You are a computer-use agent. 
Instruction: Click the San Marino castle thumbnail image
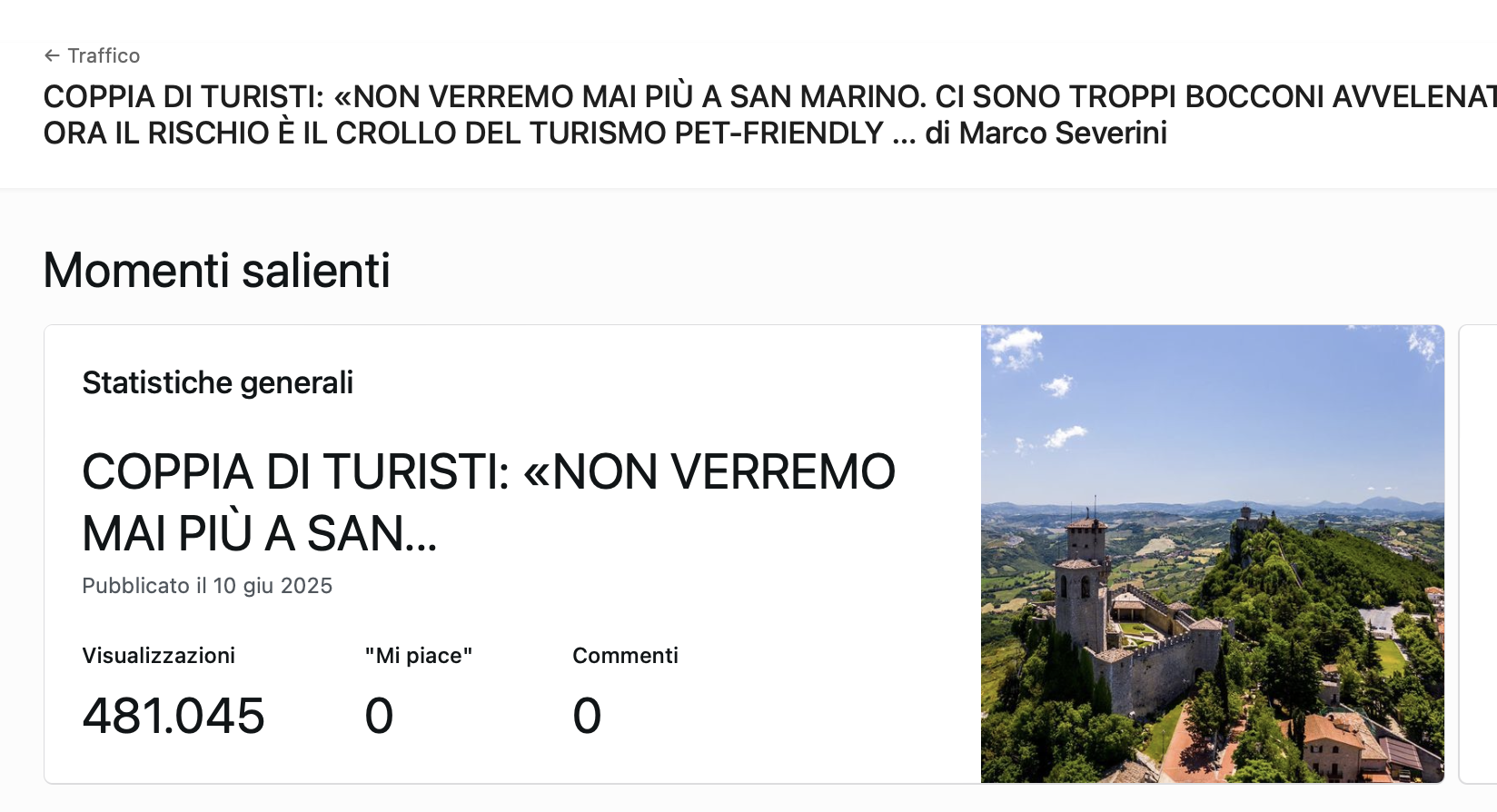point(1212,554)
